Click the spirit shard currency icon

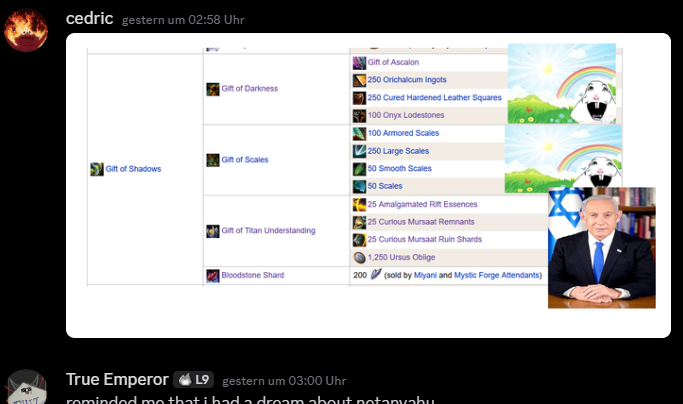(376, 275)
